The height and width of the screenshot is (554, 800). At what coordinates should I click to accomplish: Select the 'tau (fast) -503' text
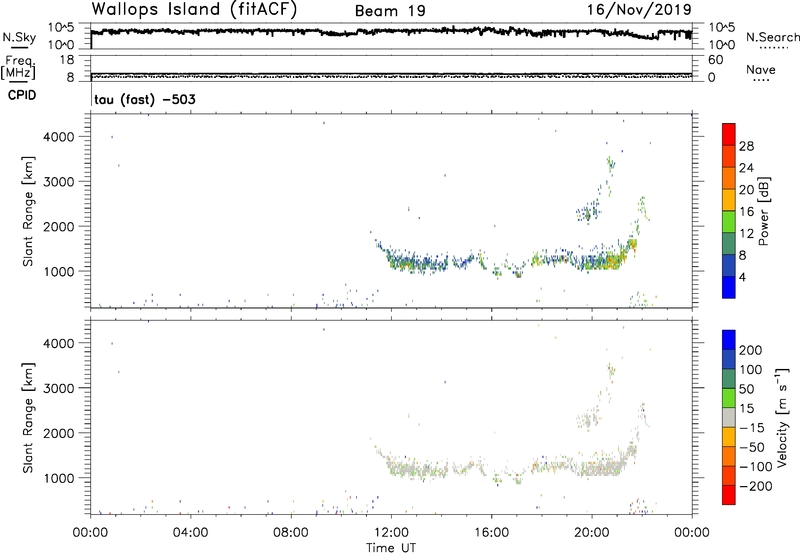pyautogui.click(x=145, y=99)
